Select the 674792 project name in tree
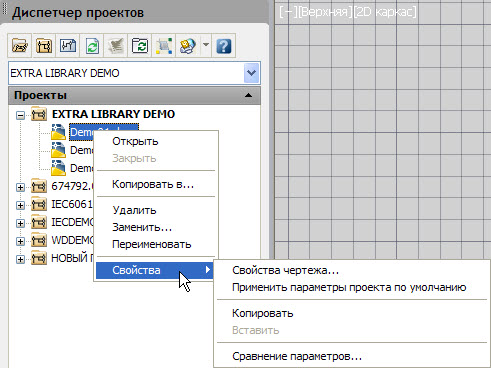491x368 pixels. [73, 186]
